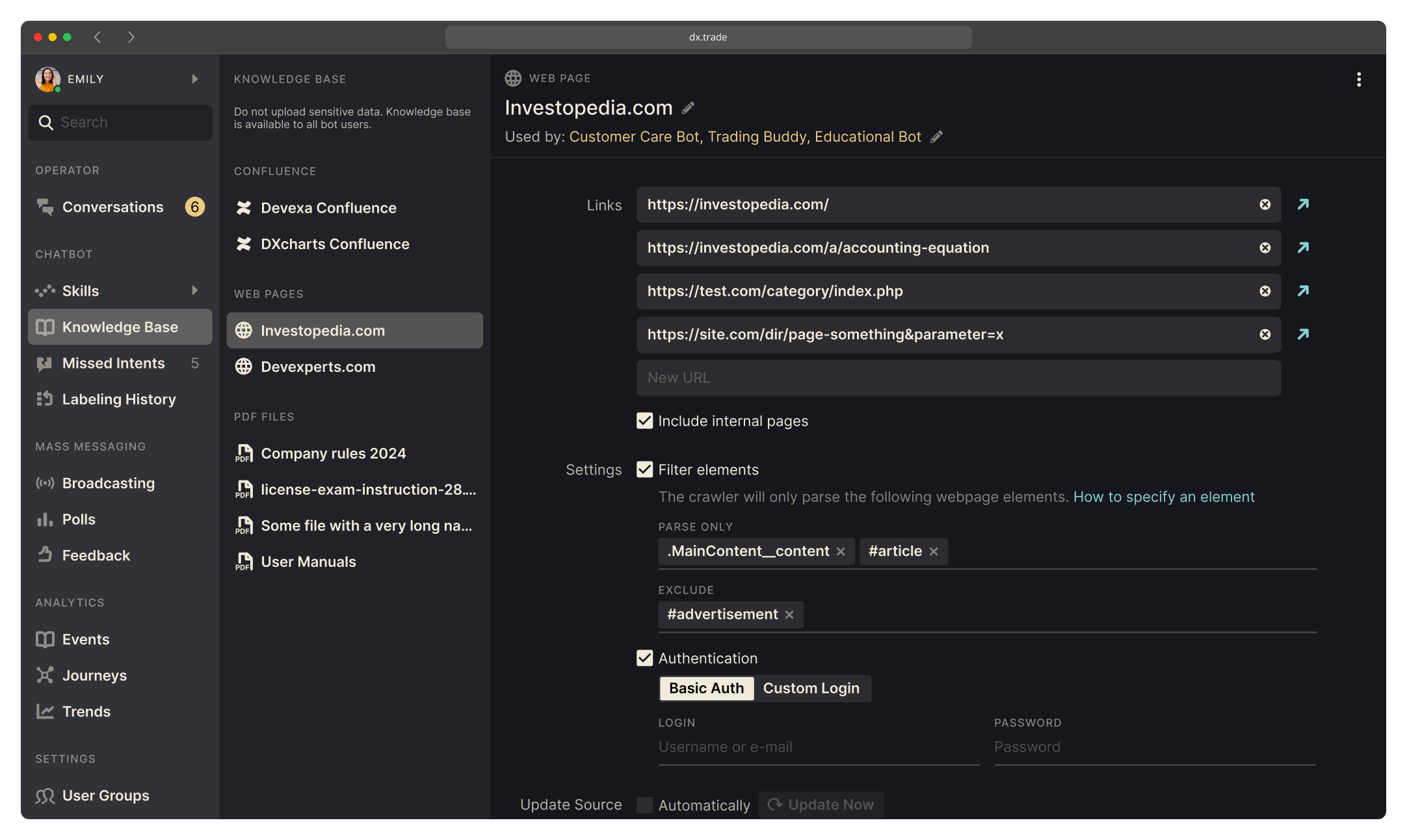
Task: Switch to the Custom Login tab
Action: [811, 689]
